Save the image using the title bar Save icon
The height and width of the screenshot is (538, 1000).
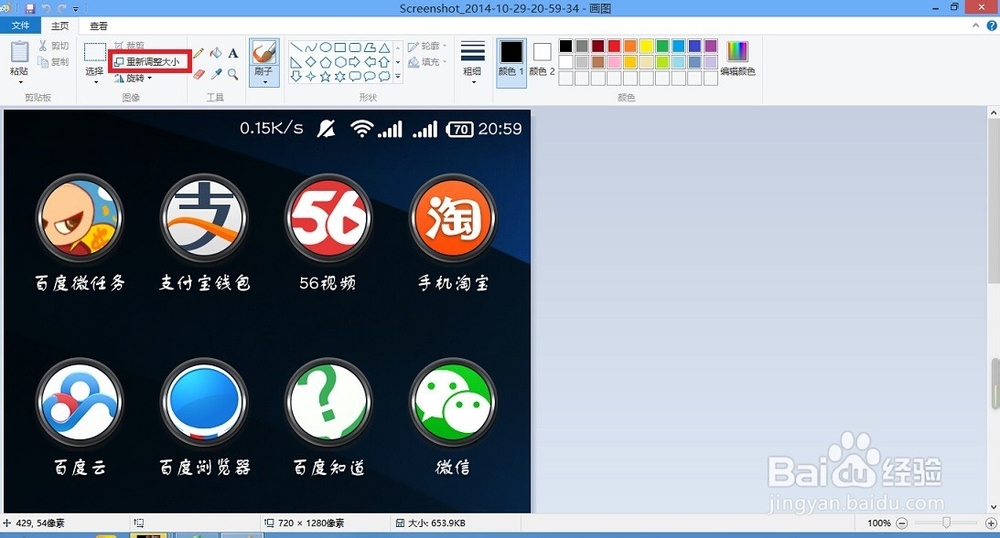(30, 8)
